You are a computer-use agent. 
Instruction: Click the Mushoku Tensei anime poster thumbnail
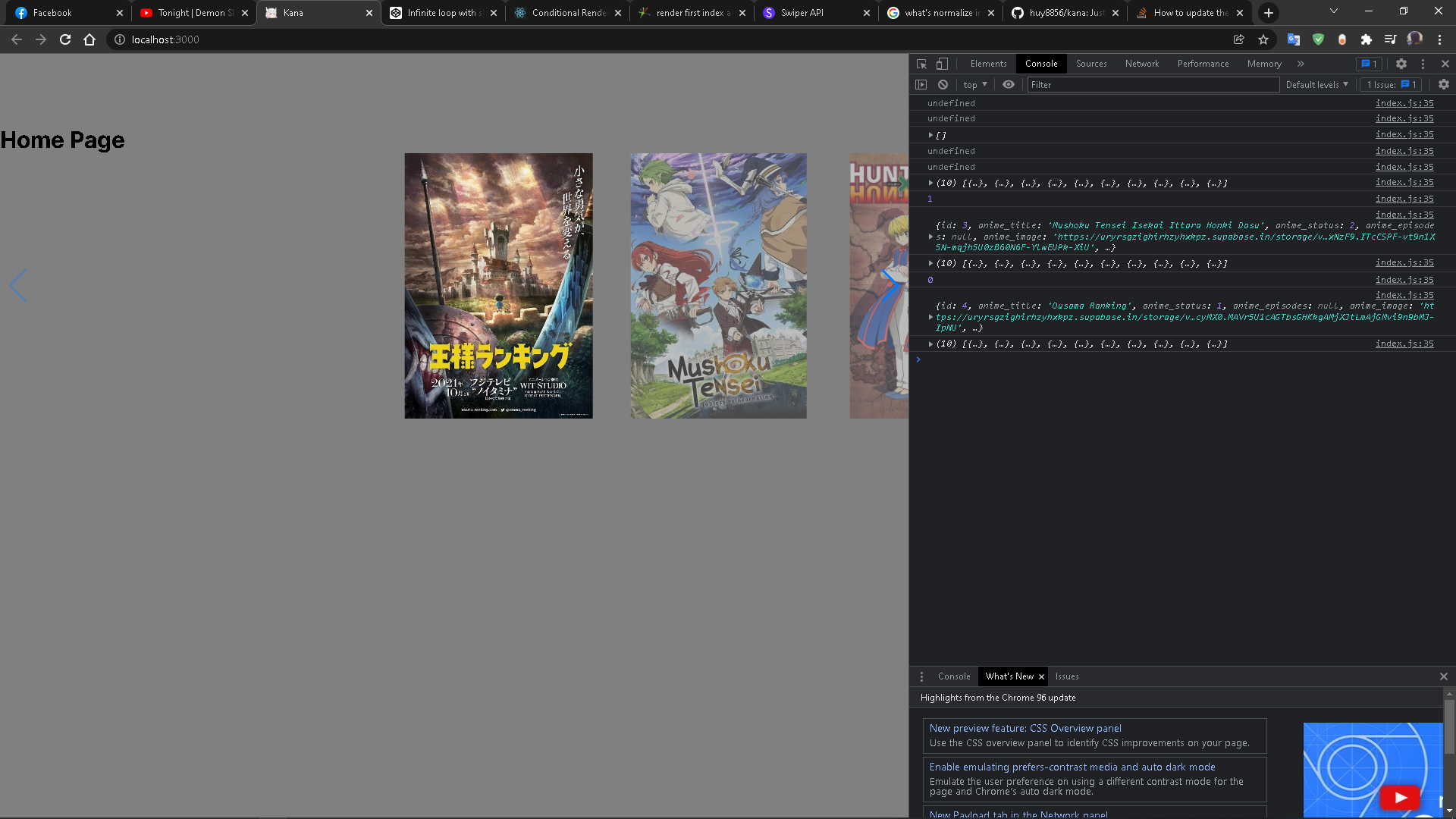coord(717,285)
